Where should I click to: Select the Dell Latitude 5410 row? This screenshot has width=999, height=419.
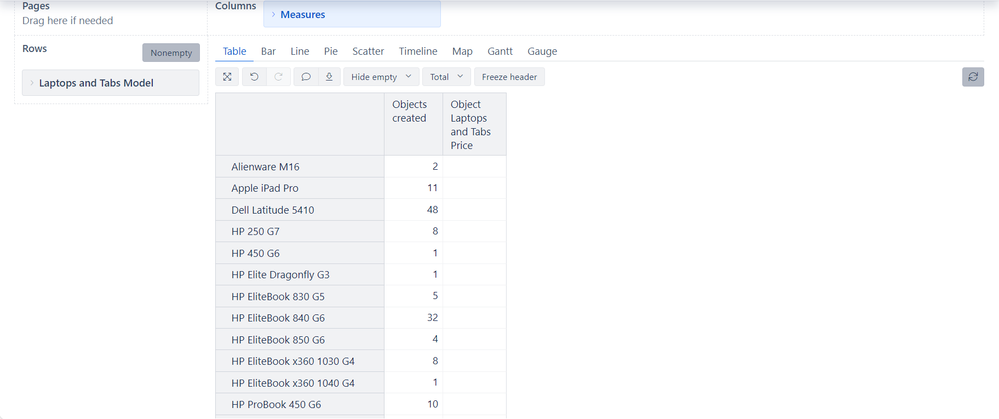300,210
